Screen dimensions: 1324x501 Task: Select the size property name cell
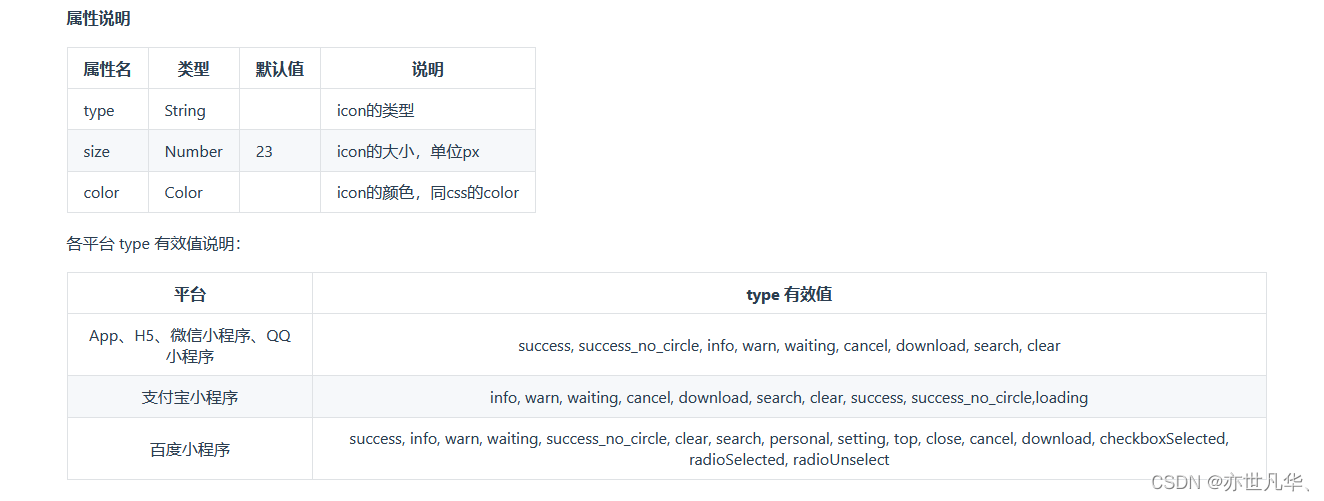[x=97, y=152]
